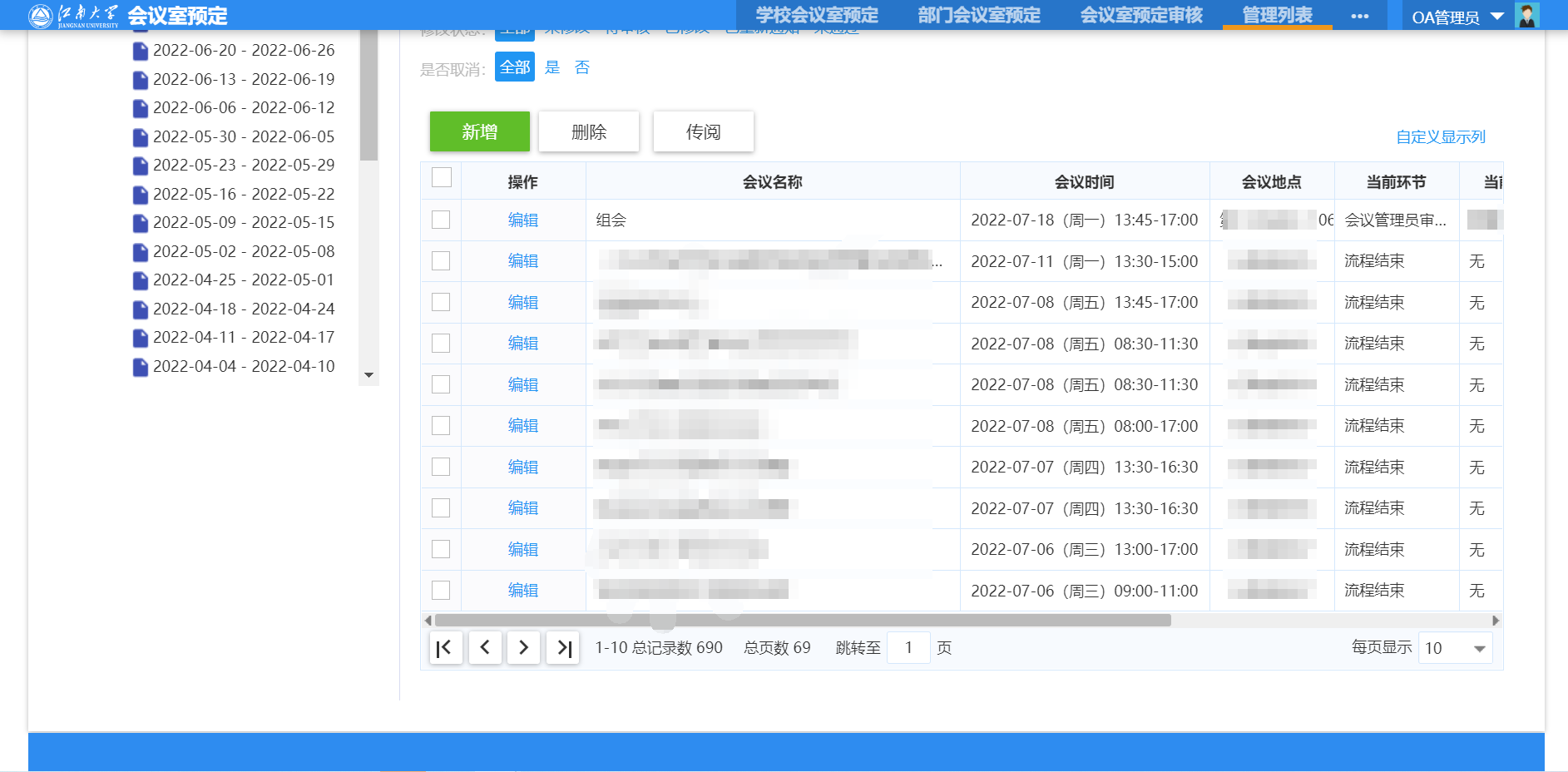Jump to the last page of records
The width and height of the screenshot is (1568, 772).
pos(563,648)
